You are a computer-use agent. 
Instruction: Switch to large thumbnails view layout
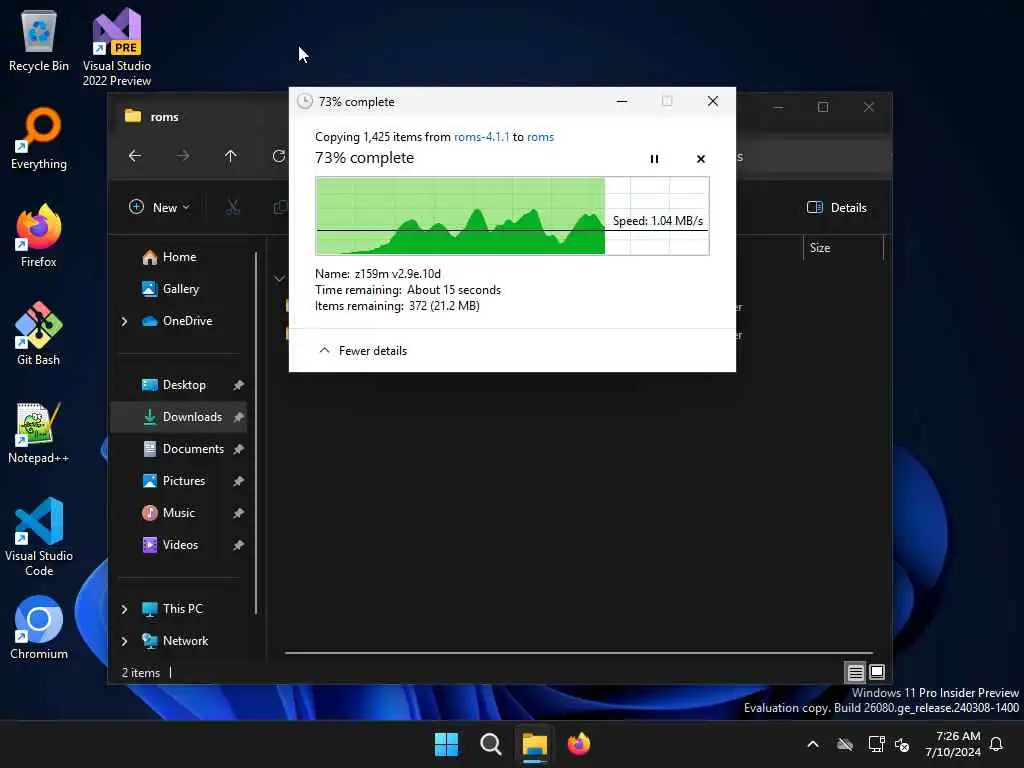(877, 672)
